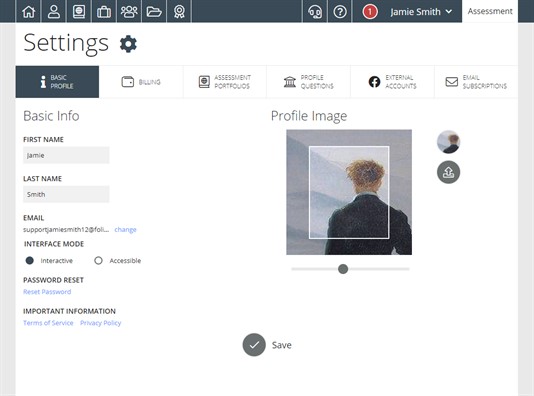
Task: Click the profile image zoom slider handle
Action: 343,269
